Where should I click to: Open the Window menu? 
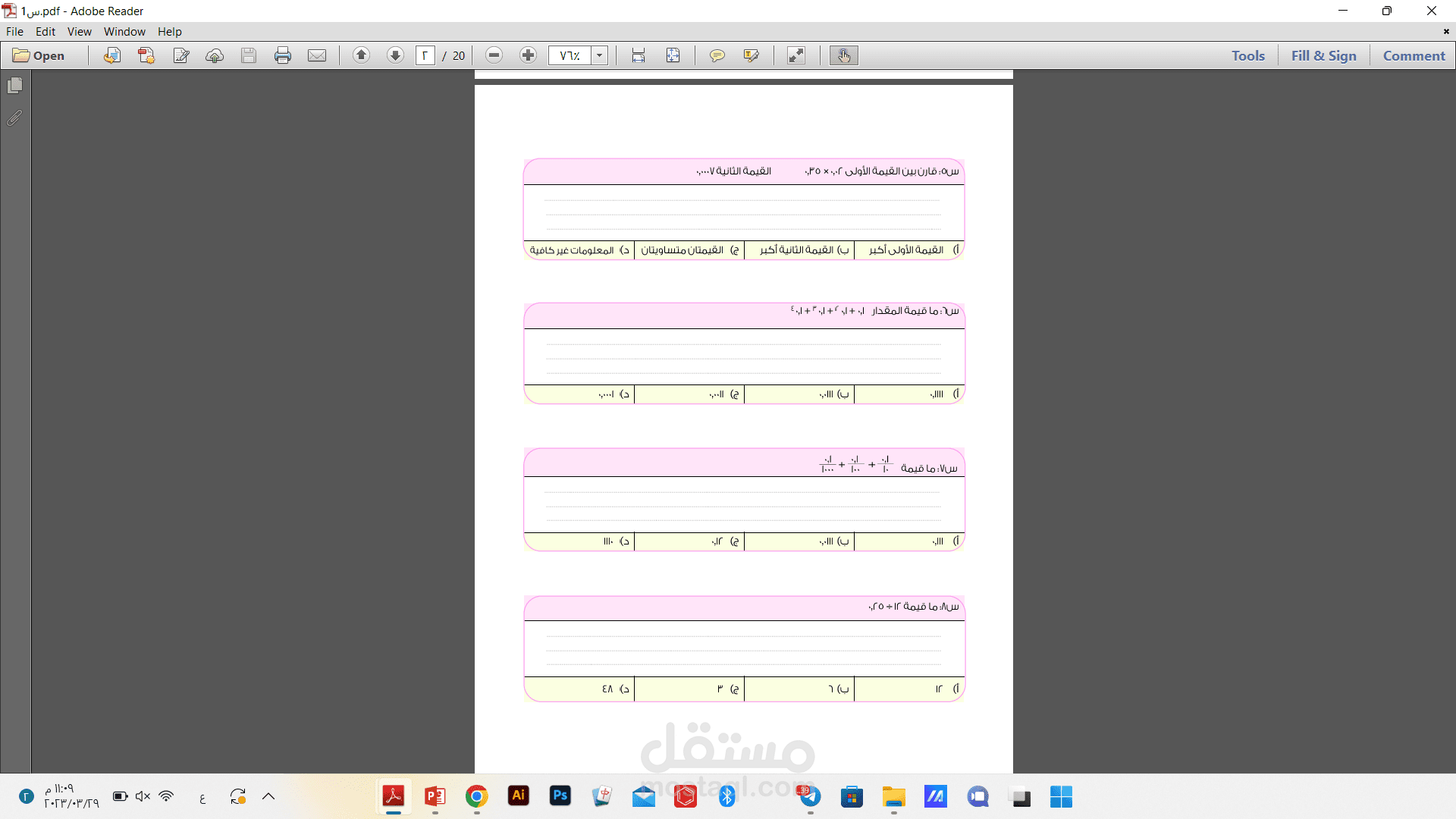(124, 32)
